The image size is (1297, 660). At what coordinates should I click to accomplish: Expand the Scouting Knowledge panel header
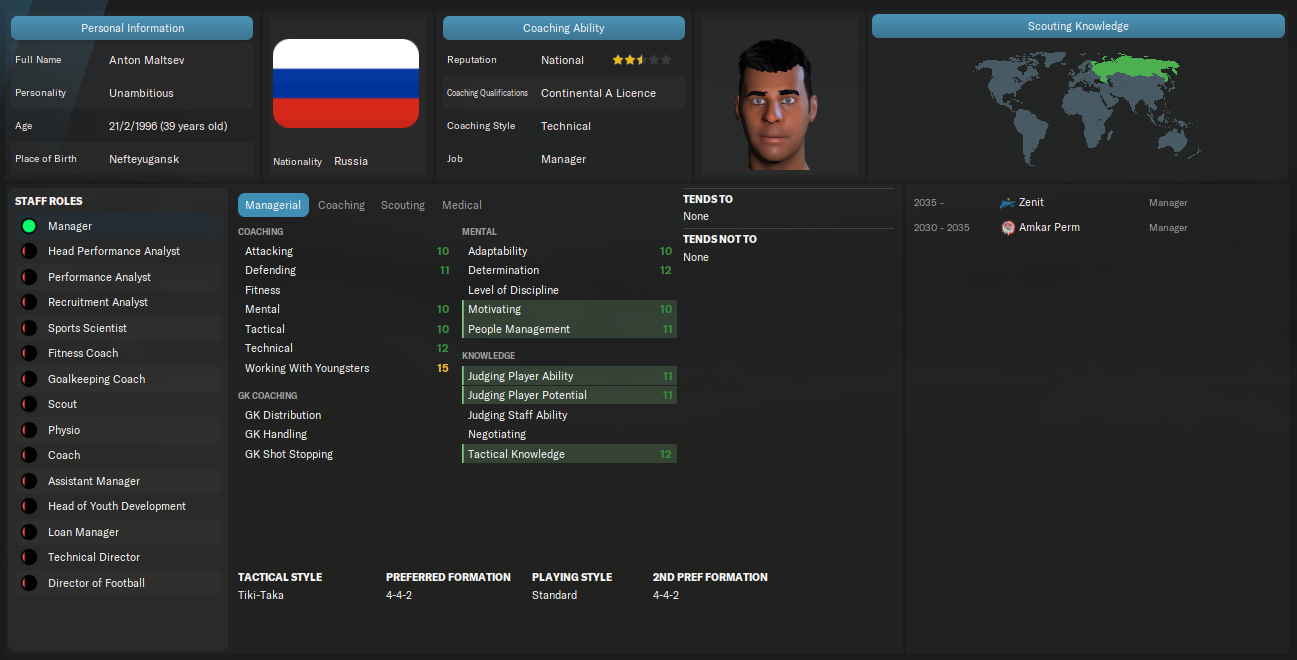[x=1078, y=26]
